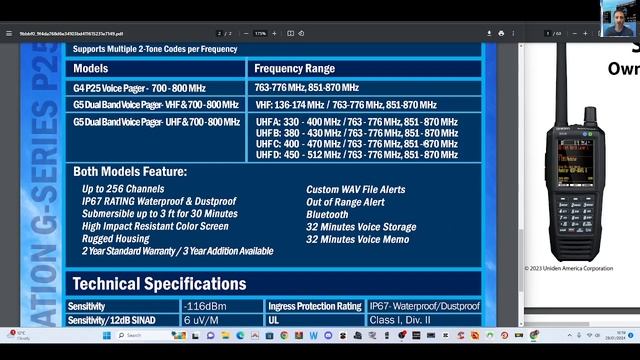Click the 'Class I, Div. II' value

point(400,320)
